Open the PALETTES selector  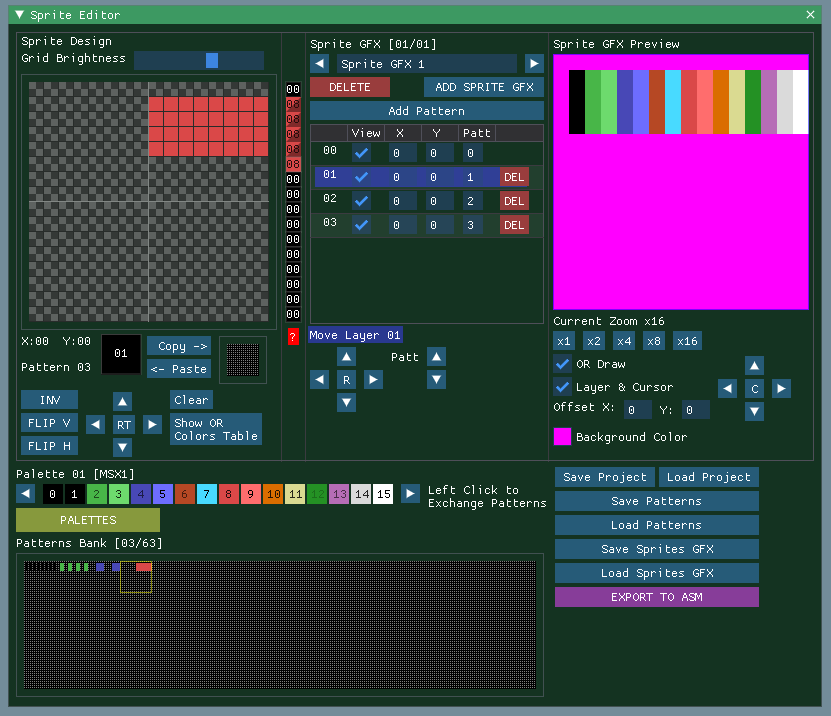pos(87,520)
